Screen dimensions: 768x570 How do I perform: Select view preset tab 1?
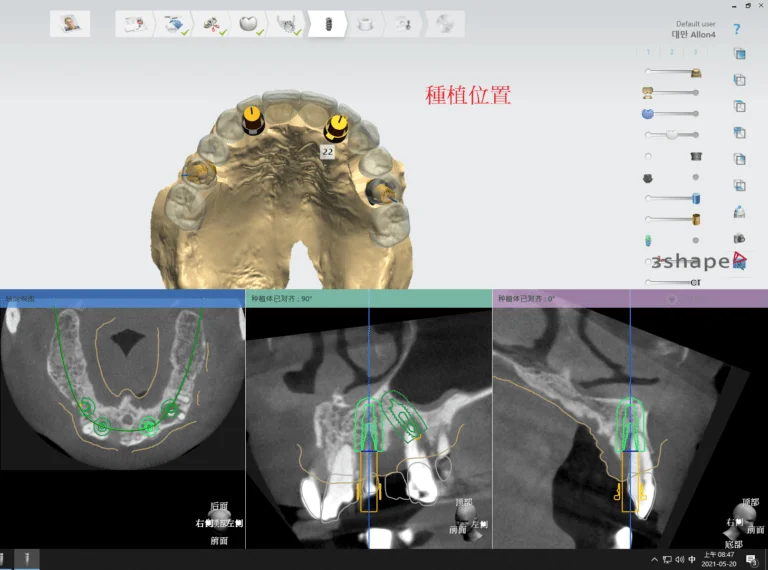(647, 52)
